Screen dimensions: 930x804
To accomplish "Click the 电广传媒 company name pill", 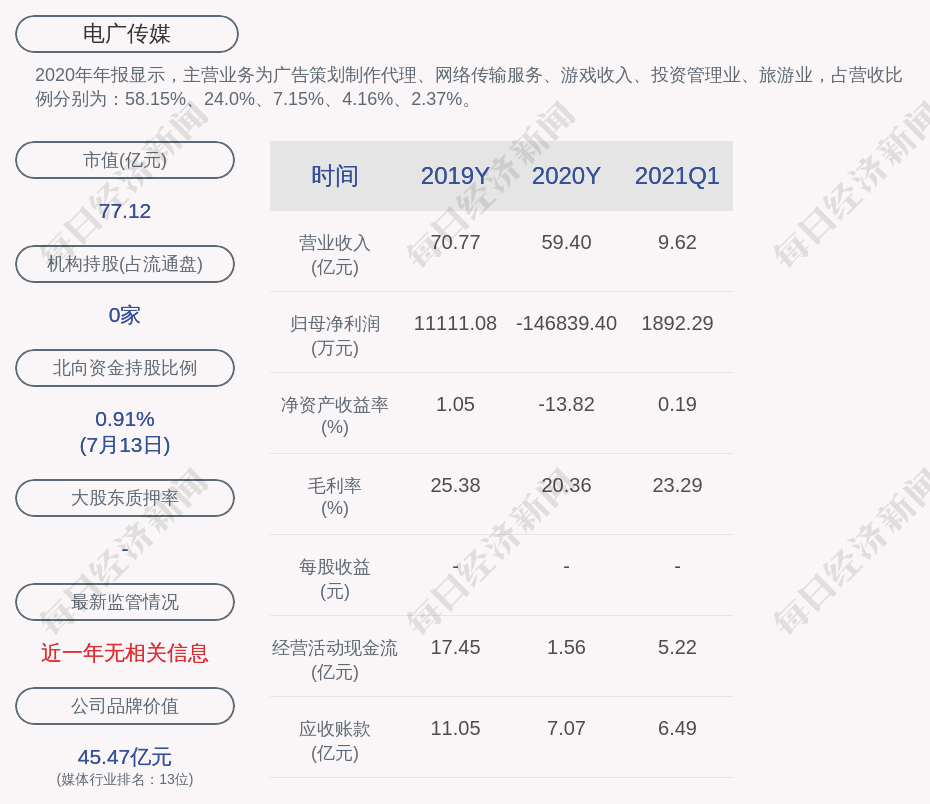I will pos(126,34).
